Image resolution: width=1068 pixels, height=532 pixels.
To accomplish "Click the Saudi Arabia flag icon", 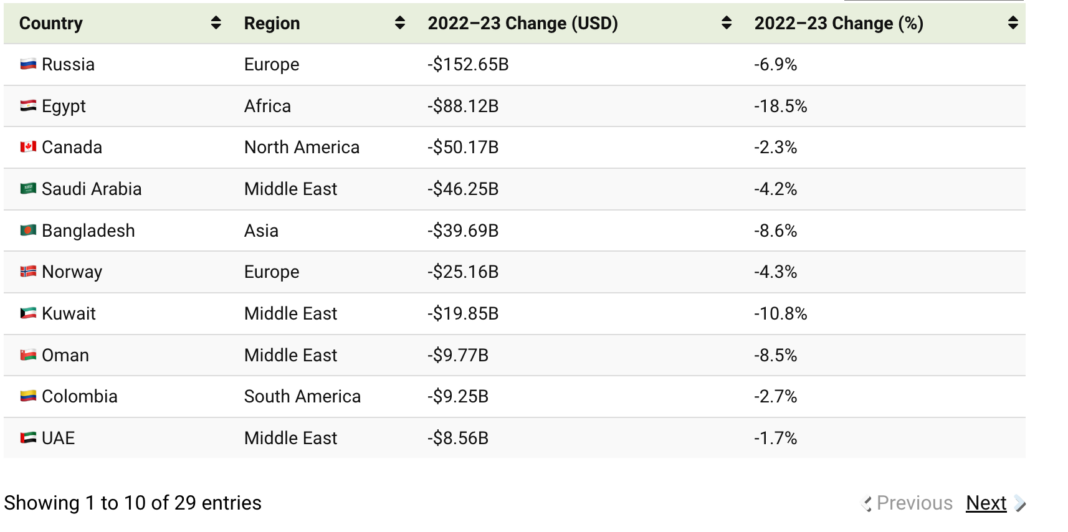I will 28,189.
